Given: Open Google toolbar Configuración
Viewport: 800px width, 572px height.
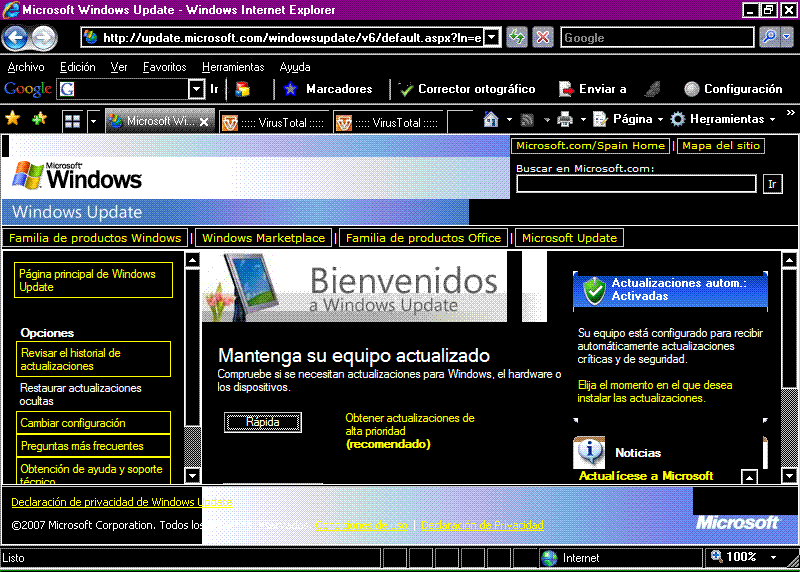Looking at the screenshot, I should (x=733, y=89).
